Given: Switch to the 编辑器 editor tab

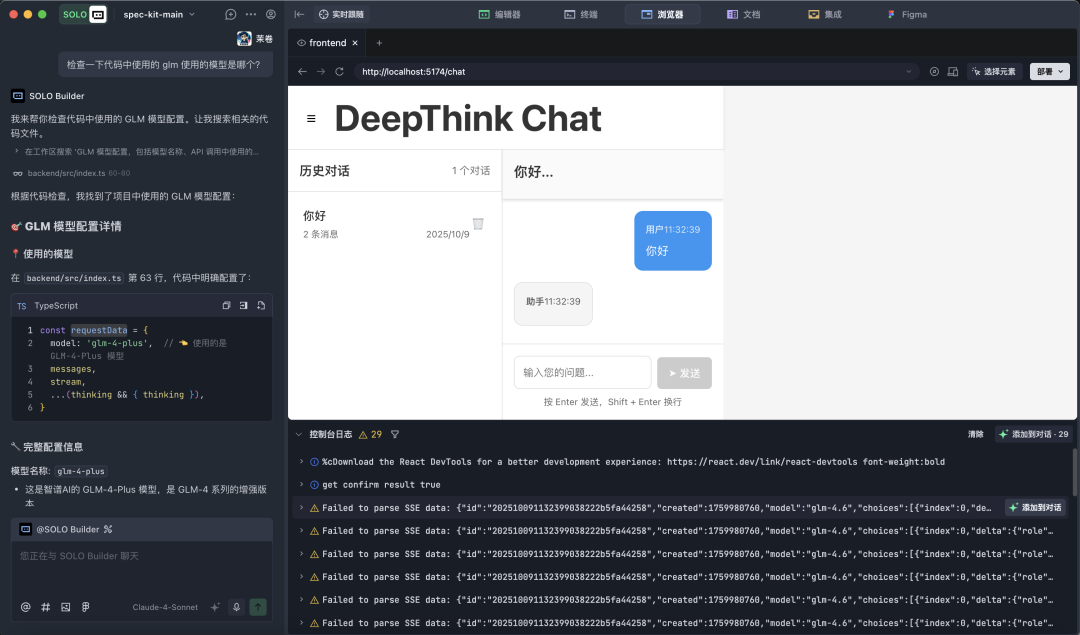Looking at the screenshot, I should click(x=500, y=14).
